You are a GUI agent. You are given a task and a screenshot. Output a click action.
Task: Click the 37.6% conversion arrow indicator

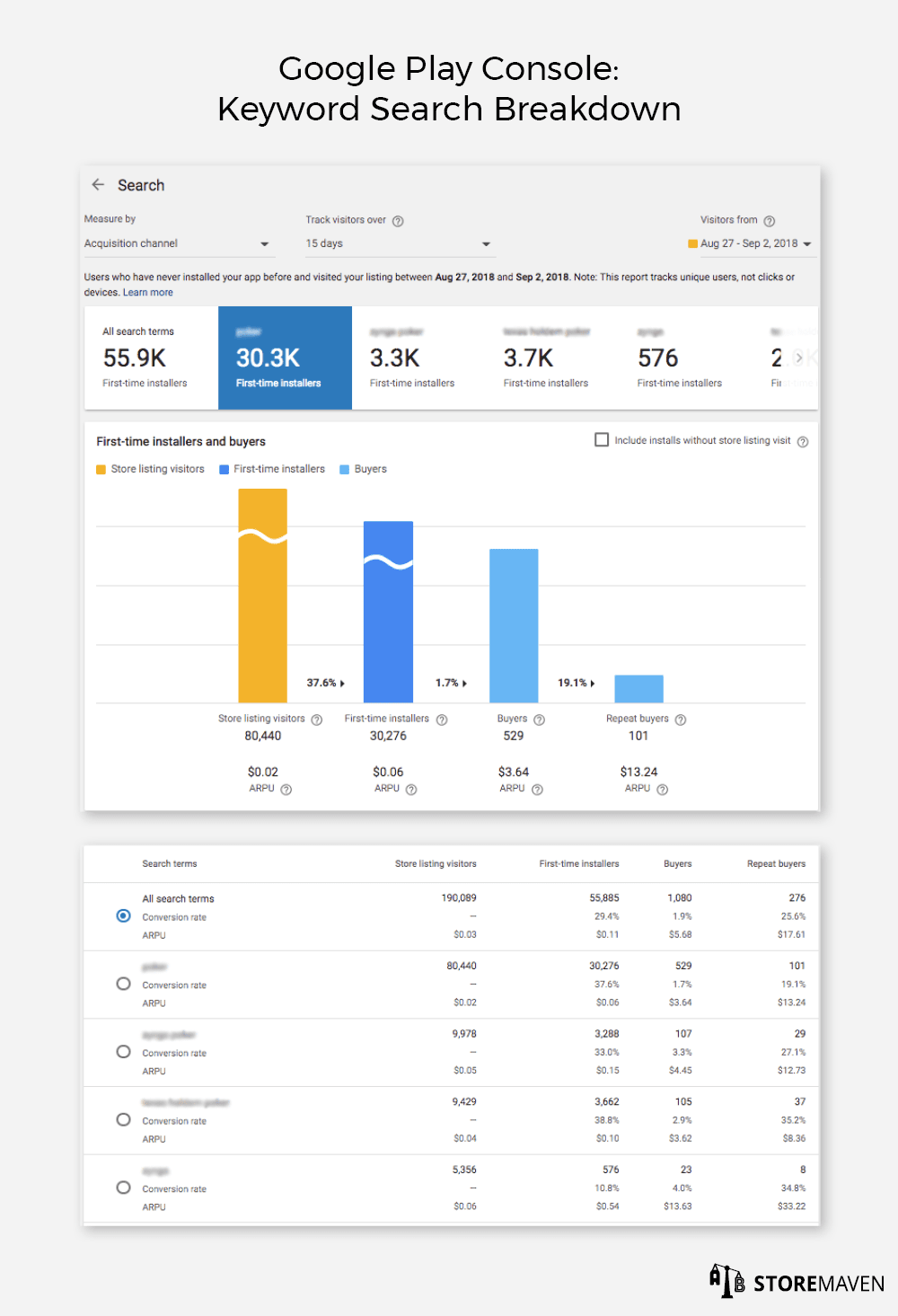point(326,683)
